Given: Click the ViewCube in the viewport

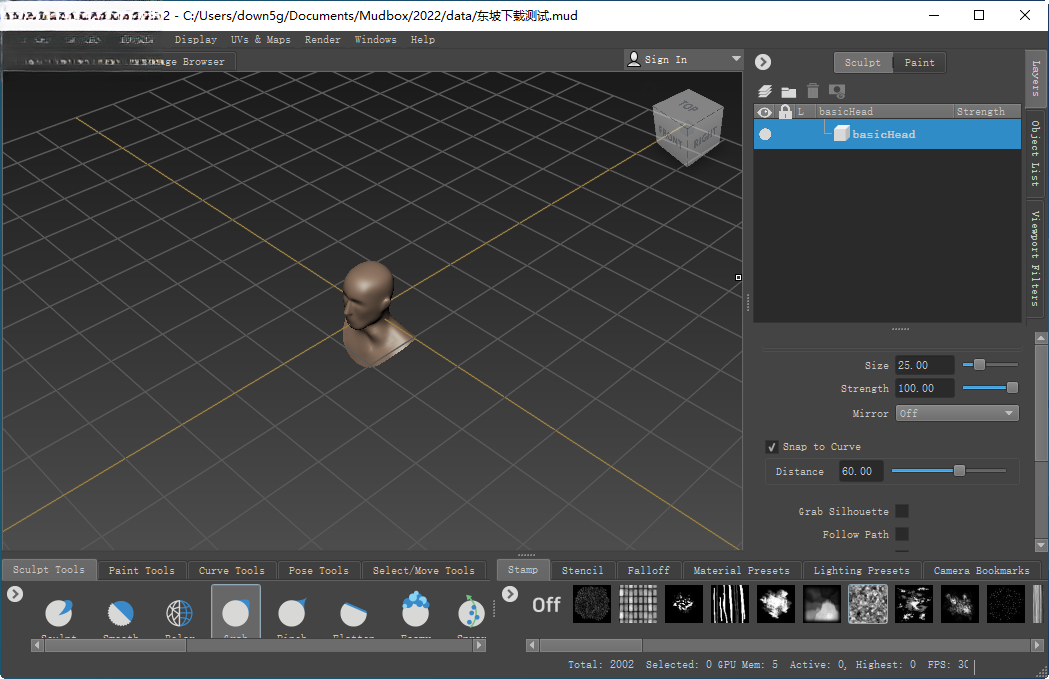Looking at the screenshot, I should (688, 128).
